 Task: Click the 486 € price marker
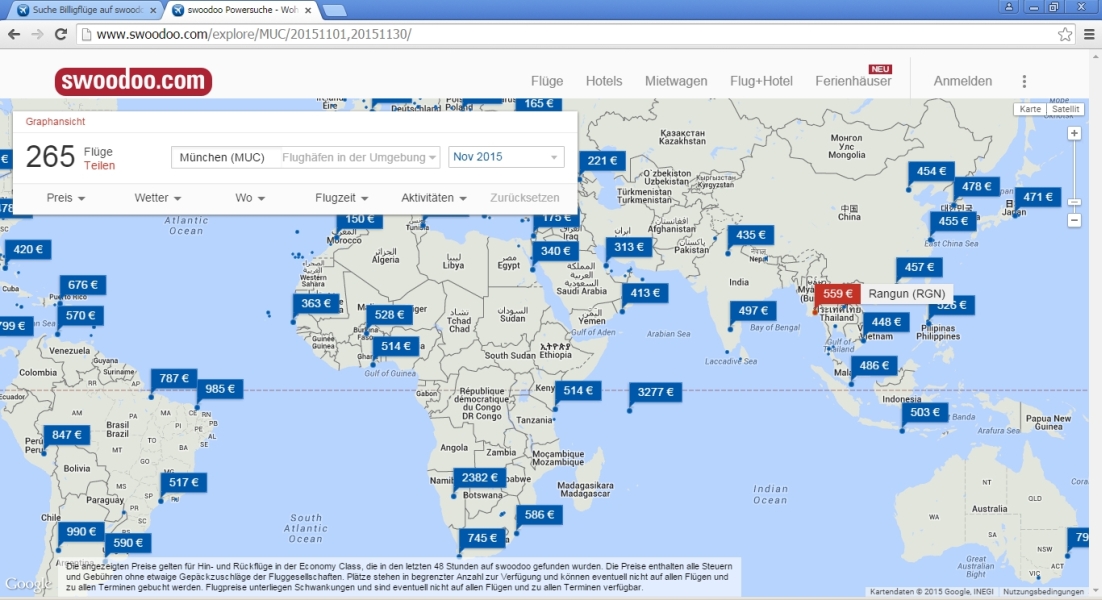coord(874,365)
